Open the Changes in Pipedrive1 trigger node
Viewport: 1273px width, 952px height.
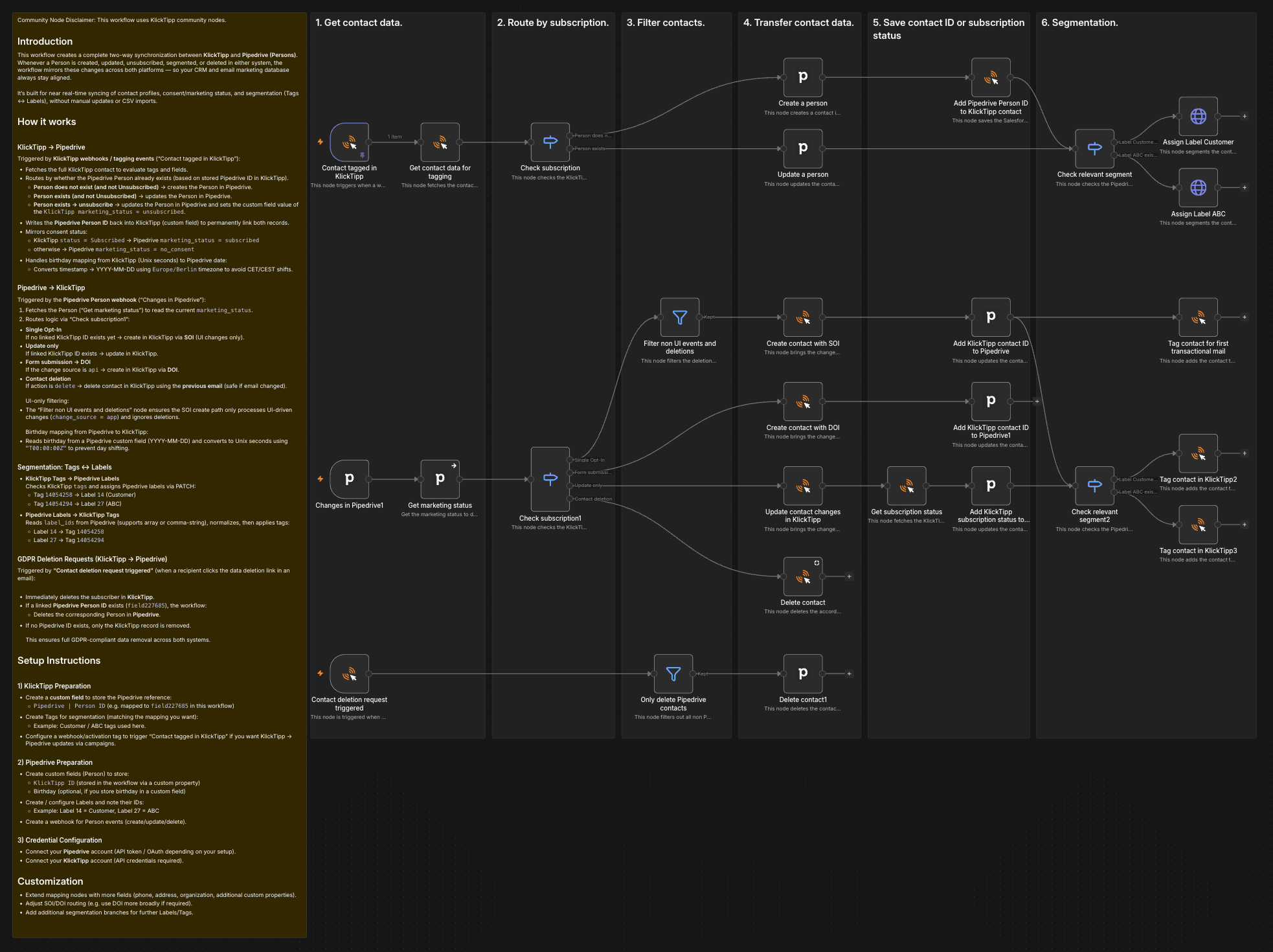349,479
